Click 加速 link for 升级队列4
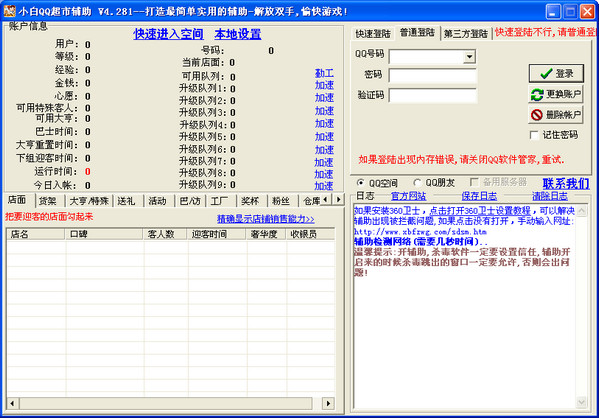The width and height of the screenshot is (599, 418). click(x=324, y=124)
